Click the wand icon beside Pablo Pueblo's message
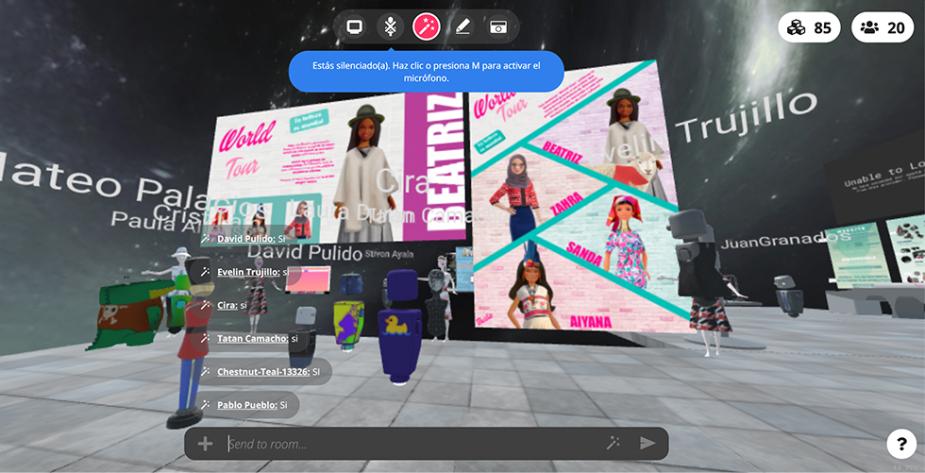 click(206, 405)
